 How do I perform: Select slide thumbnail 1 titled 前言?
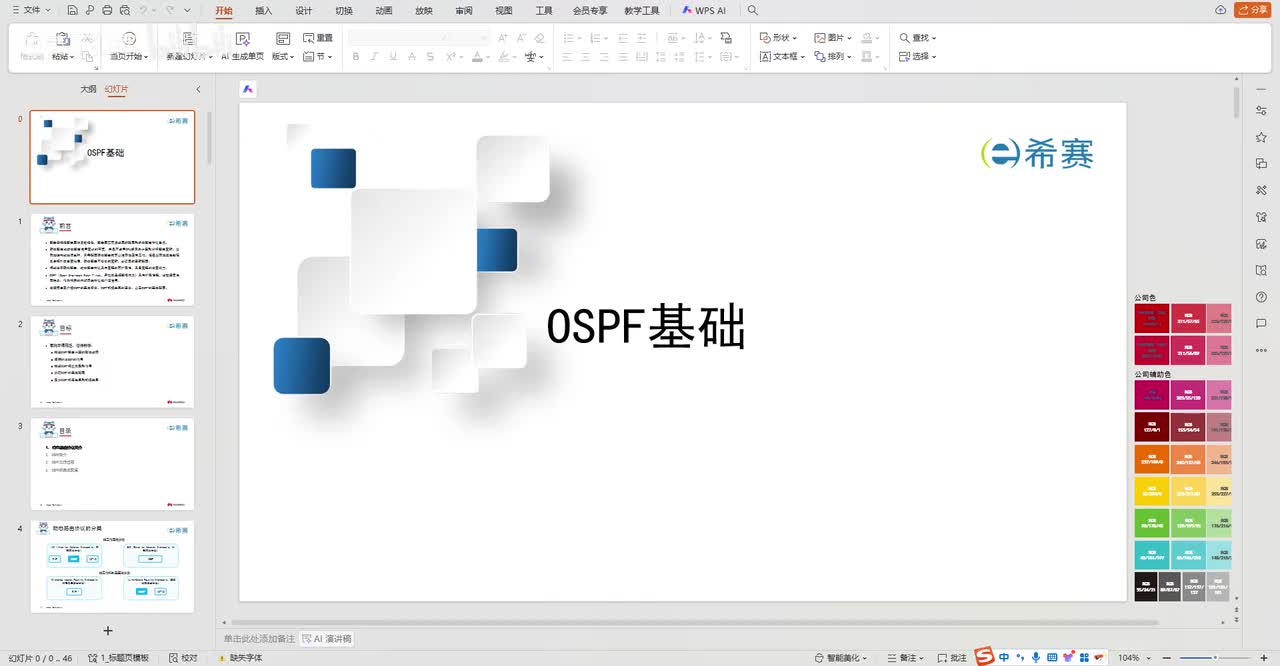point(112,259)
